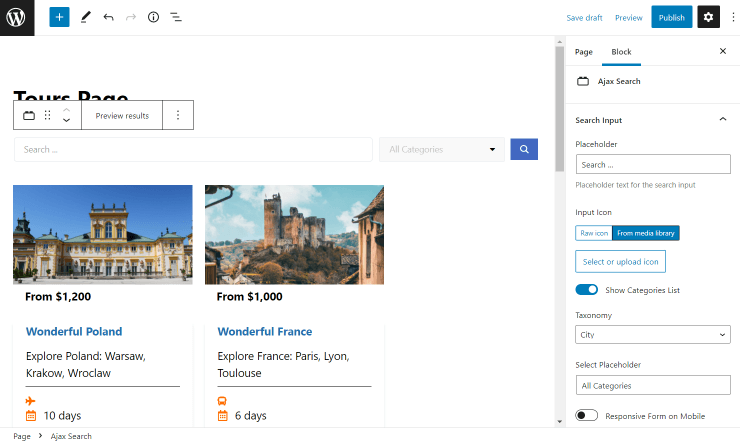
Task: Click the Preview link in header
Action: click(x=629, y=17)
